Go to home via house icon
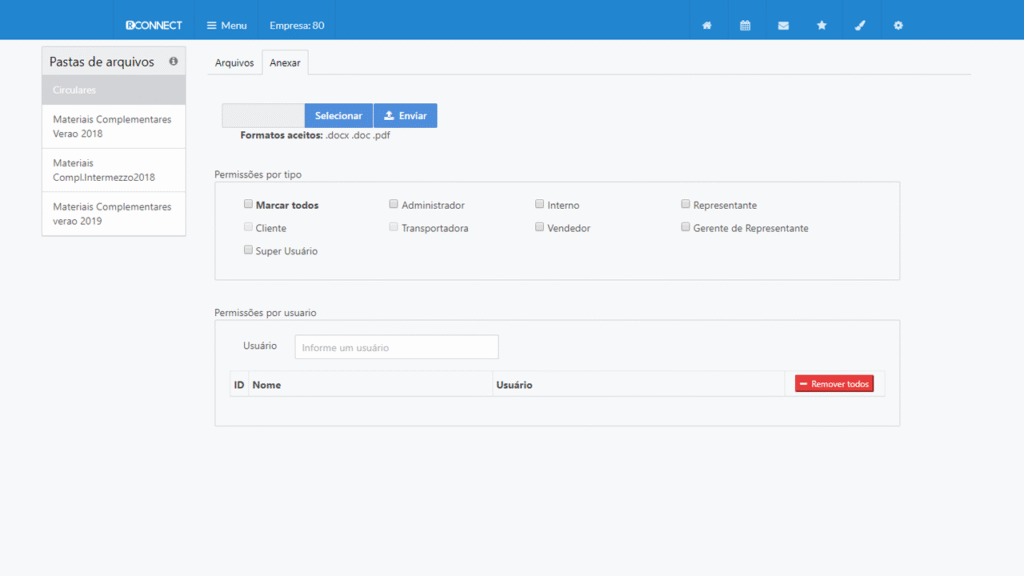1024x576 pixels. 707,25
